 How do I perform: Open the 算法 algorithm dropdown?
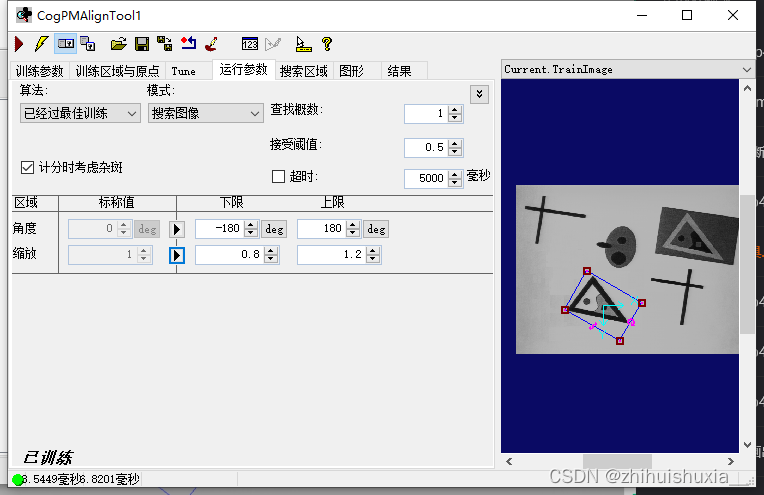pos(80,114)
